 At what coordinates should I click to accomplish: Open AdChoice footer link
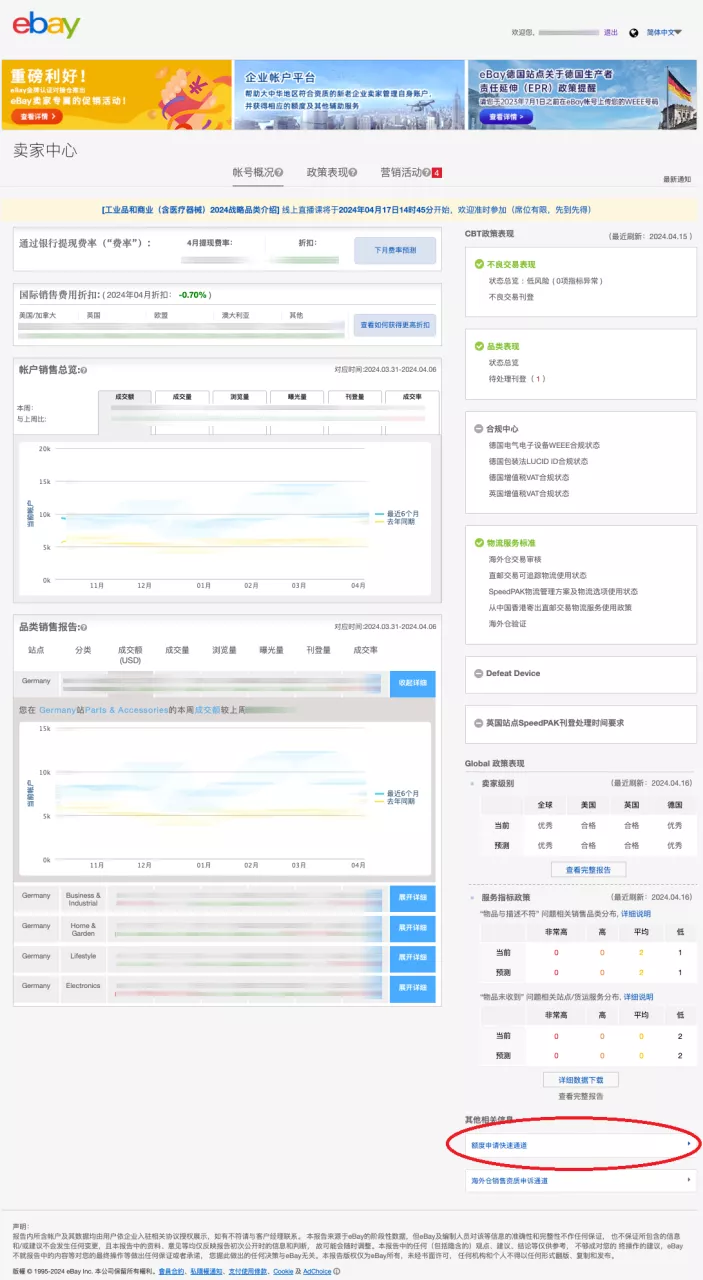(x=317, y=1271)
